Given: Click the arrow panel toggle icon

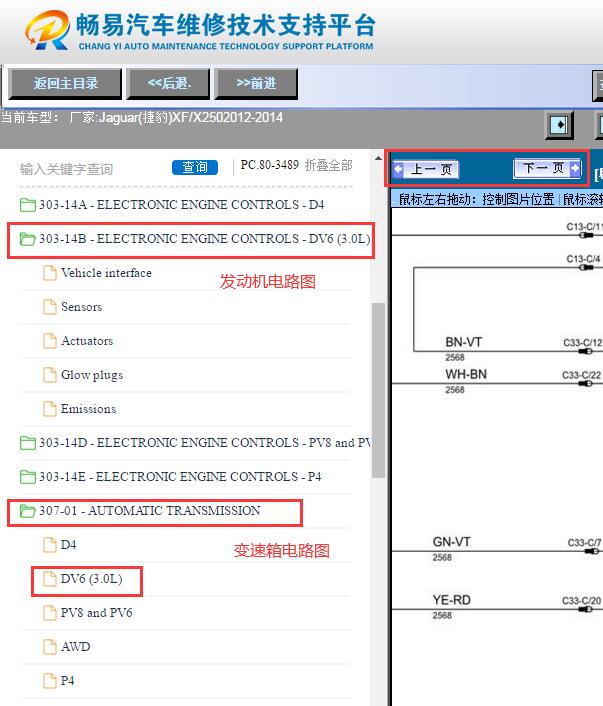Looking at the screenshot, I should tap(559, 125).
